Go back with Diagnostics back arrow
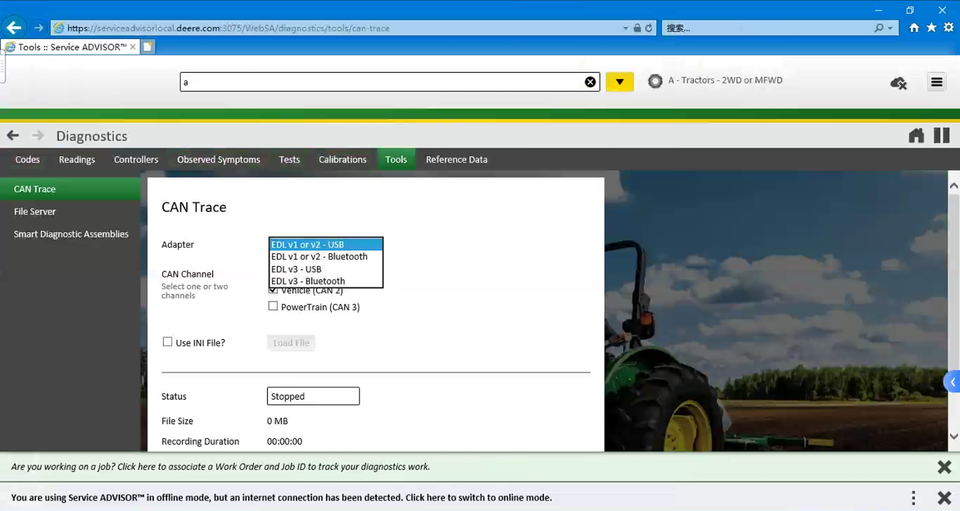The height and width of the screenshot is (511, 960). click(x=13, y=136)
